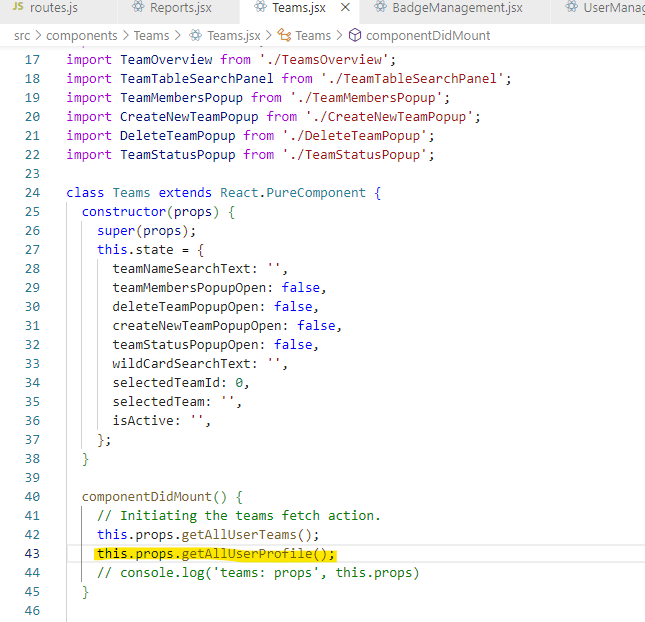Click 'this.state' on line 27
This screenshot has width=645, height=622.
tap(135, 250)
